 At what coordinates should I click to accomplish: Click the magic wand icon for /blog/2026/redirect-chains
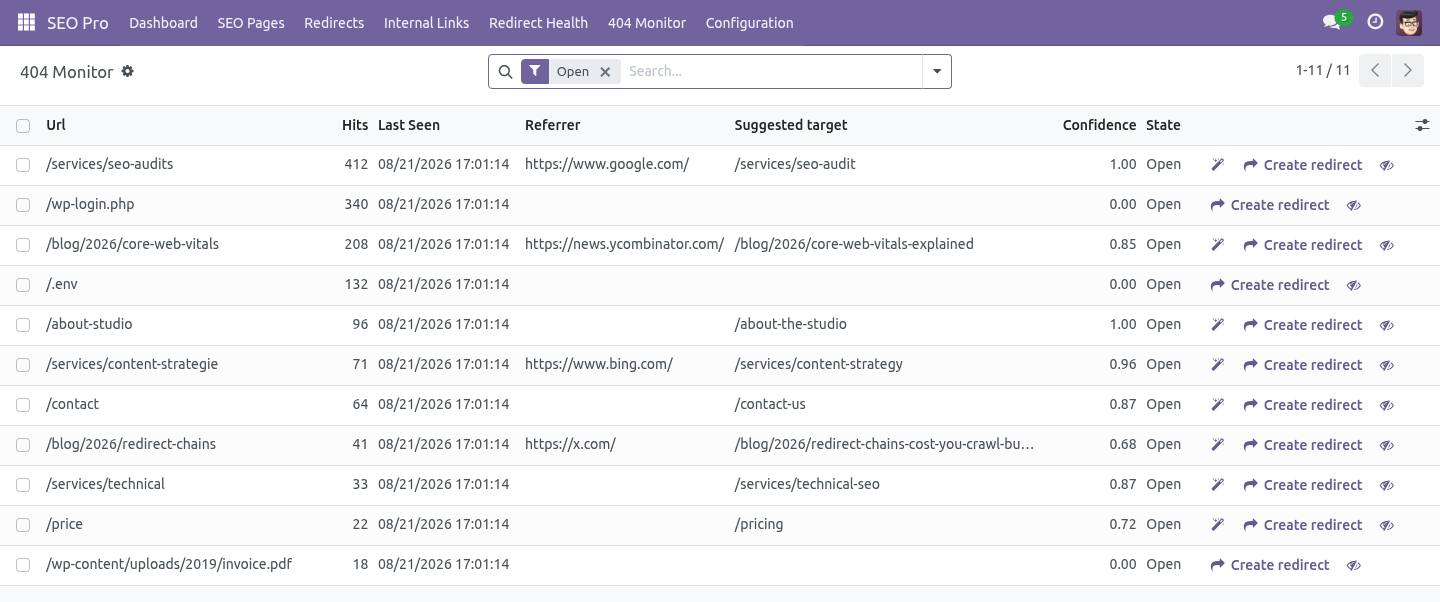click(1217, 445)
